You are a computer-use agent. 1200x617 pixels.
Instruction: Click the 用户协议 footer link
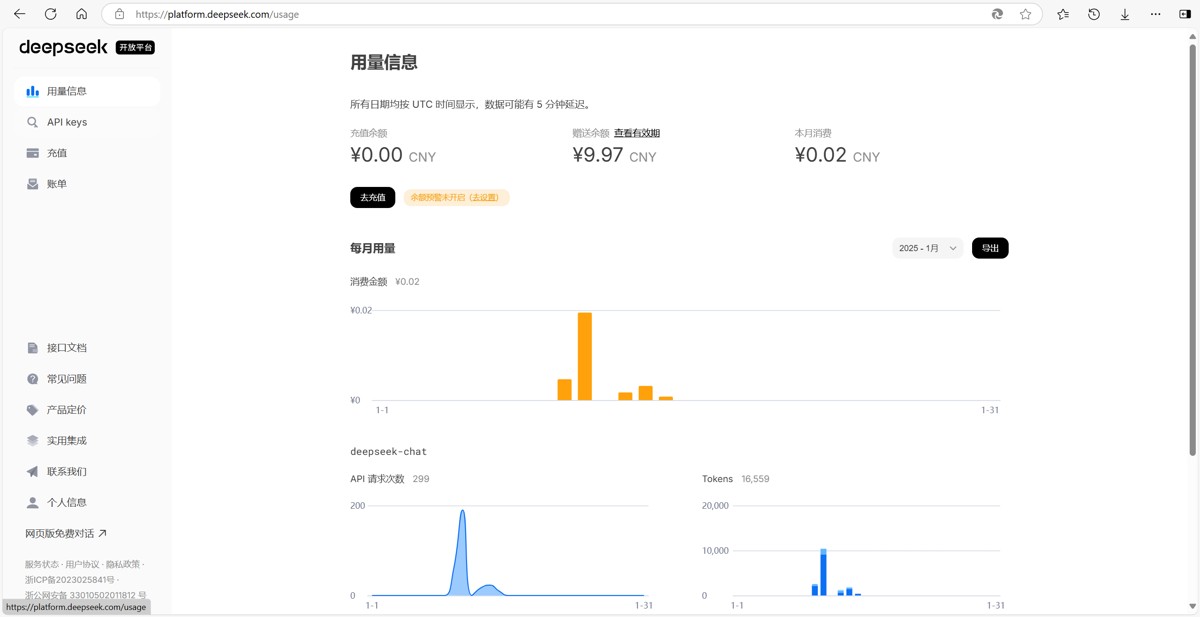[82, 565]
